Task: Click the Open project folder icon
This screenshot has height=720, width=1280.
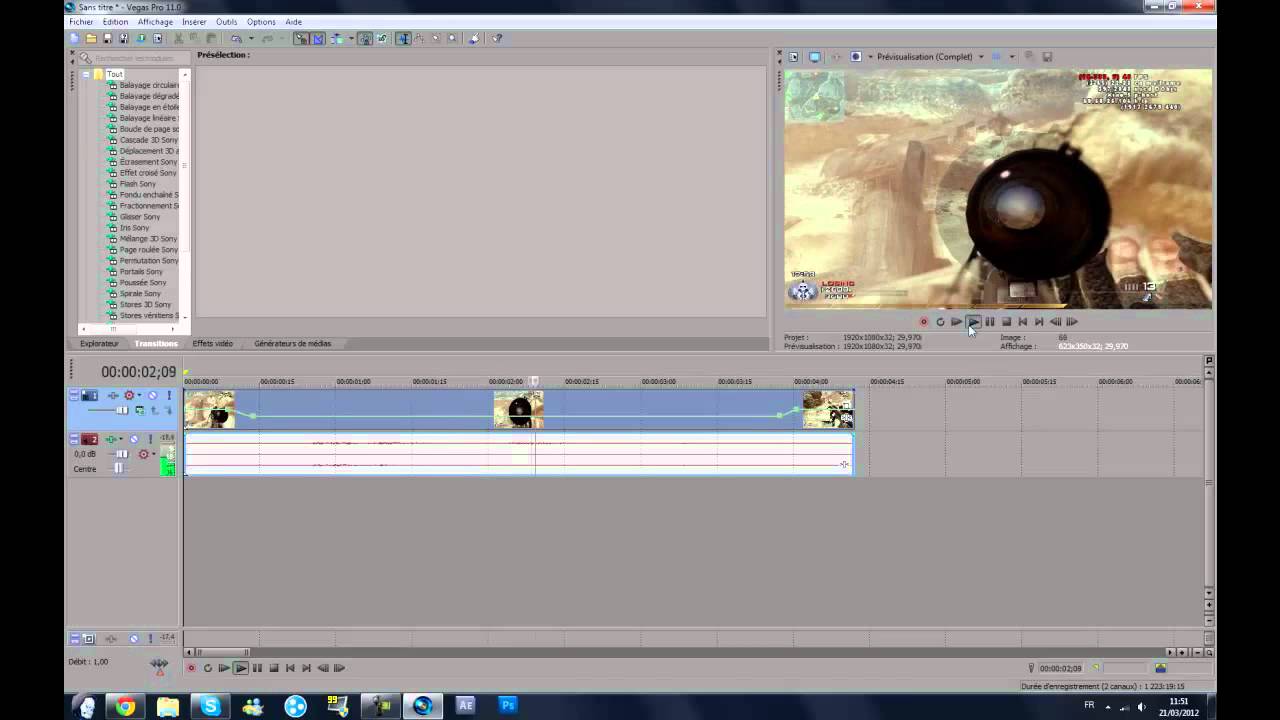Action: (91, 38)
